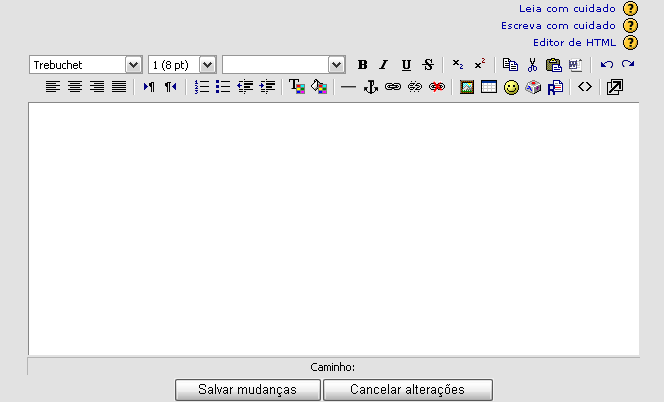Decrease the indent
Screen dimensions: 664x402
(x=245, y=87)
